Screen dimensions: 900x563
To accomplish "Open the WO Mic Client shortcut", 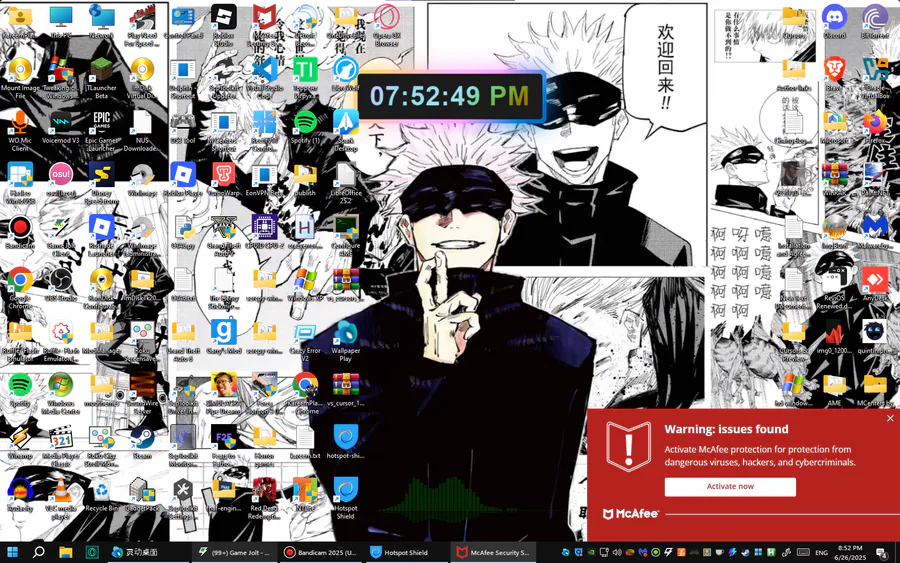I will pos(20,130).
